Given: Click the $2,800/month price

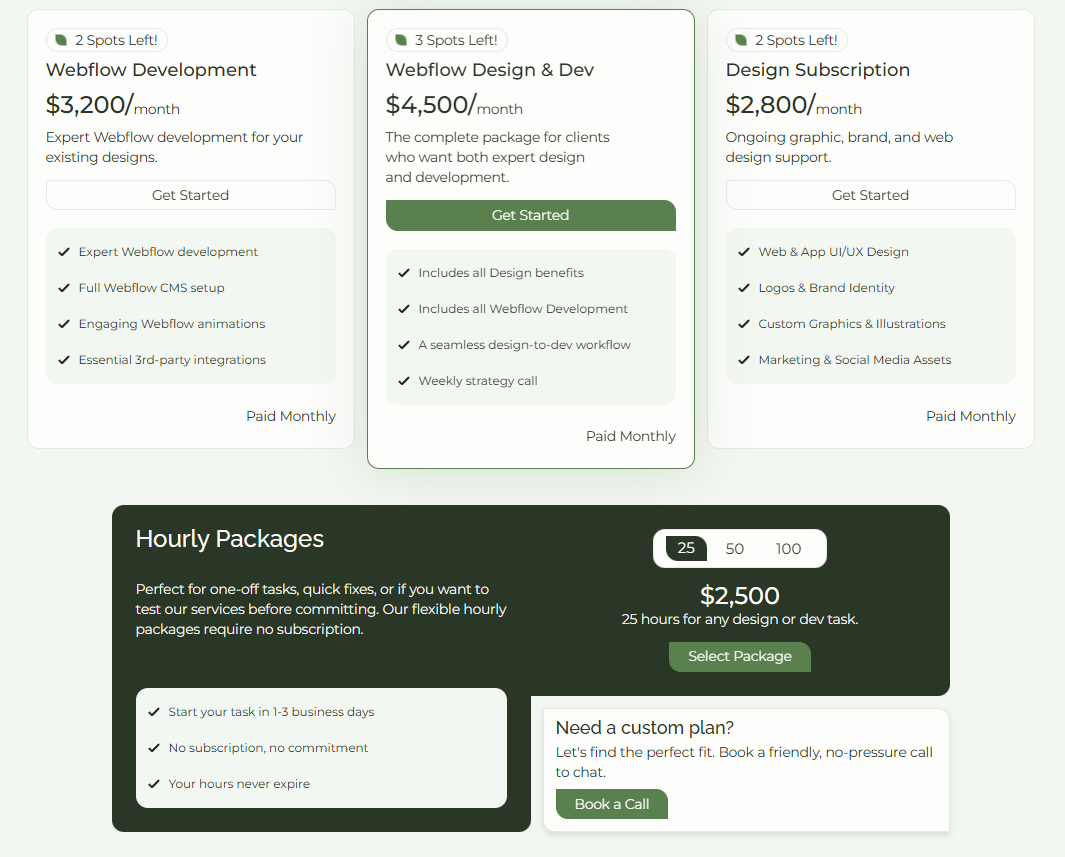Looking at the screenshot, I should [x=794, y=105].
